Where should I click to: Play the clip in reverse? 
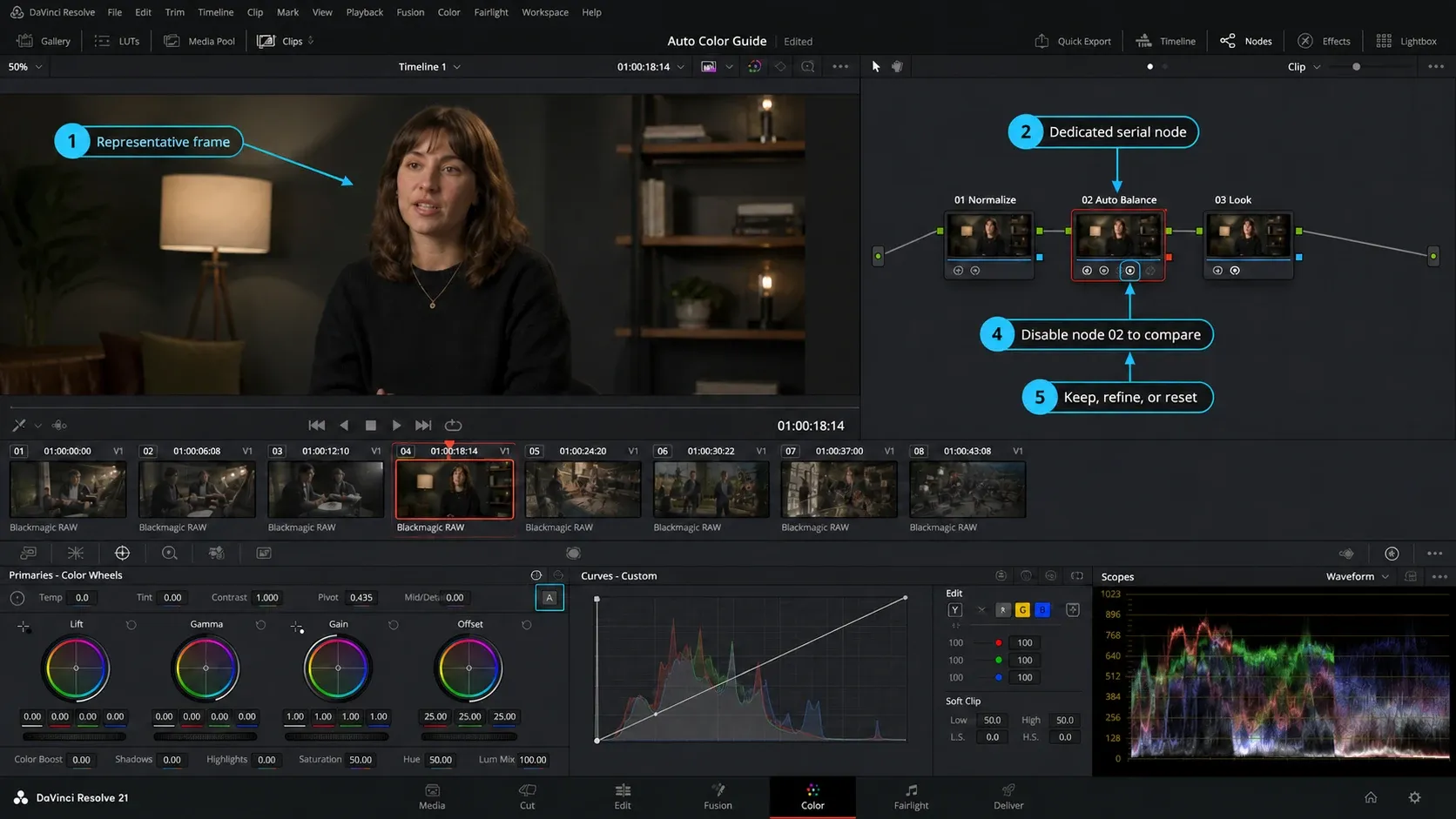pyautogui.click(x=344, y=425)
